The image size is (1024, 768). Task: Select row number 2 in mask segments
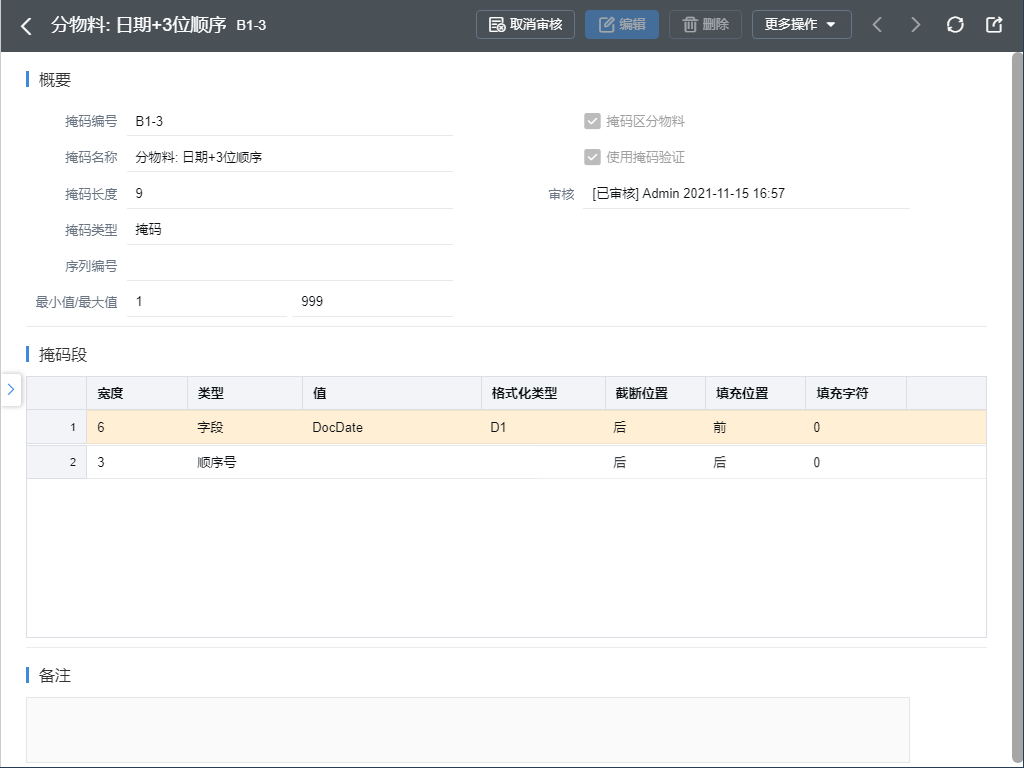click(57, 462)
